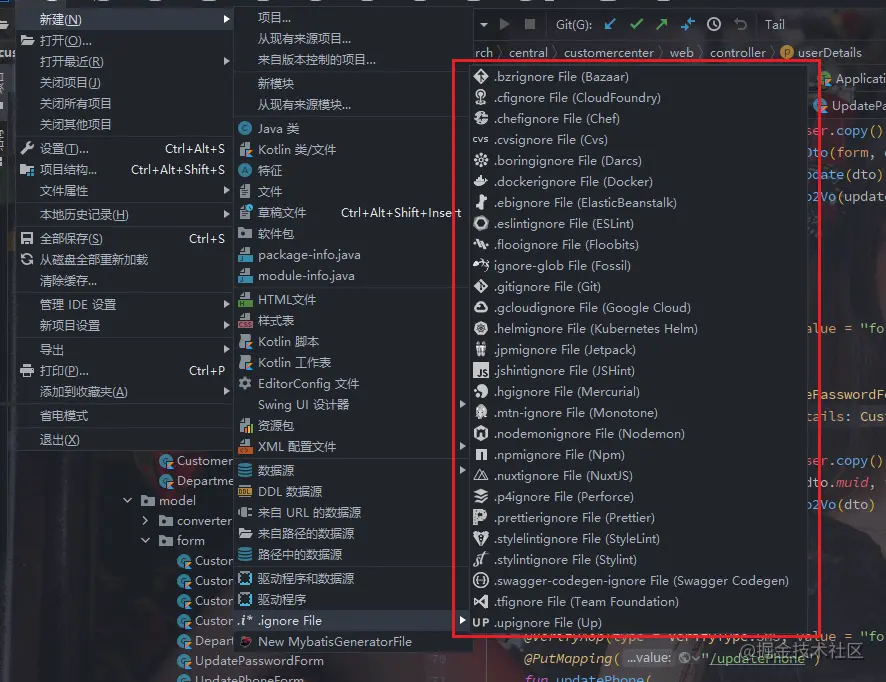Expand the converter folder chevron
The height and width of the screenshot is (682, 886).
(x=145, y=520)
